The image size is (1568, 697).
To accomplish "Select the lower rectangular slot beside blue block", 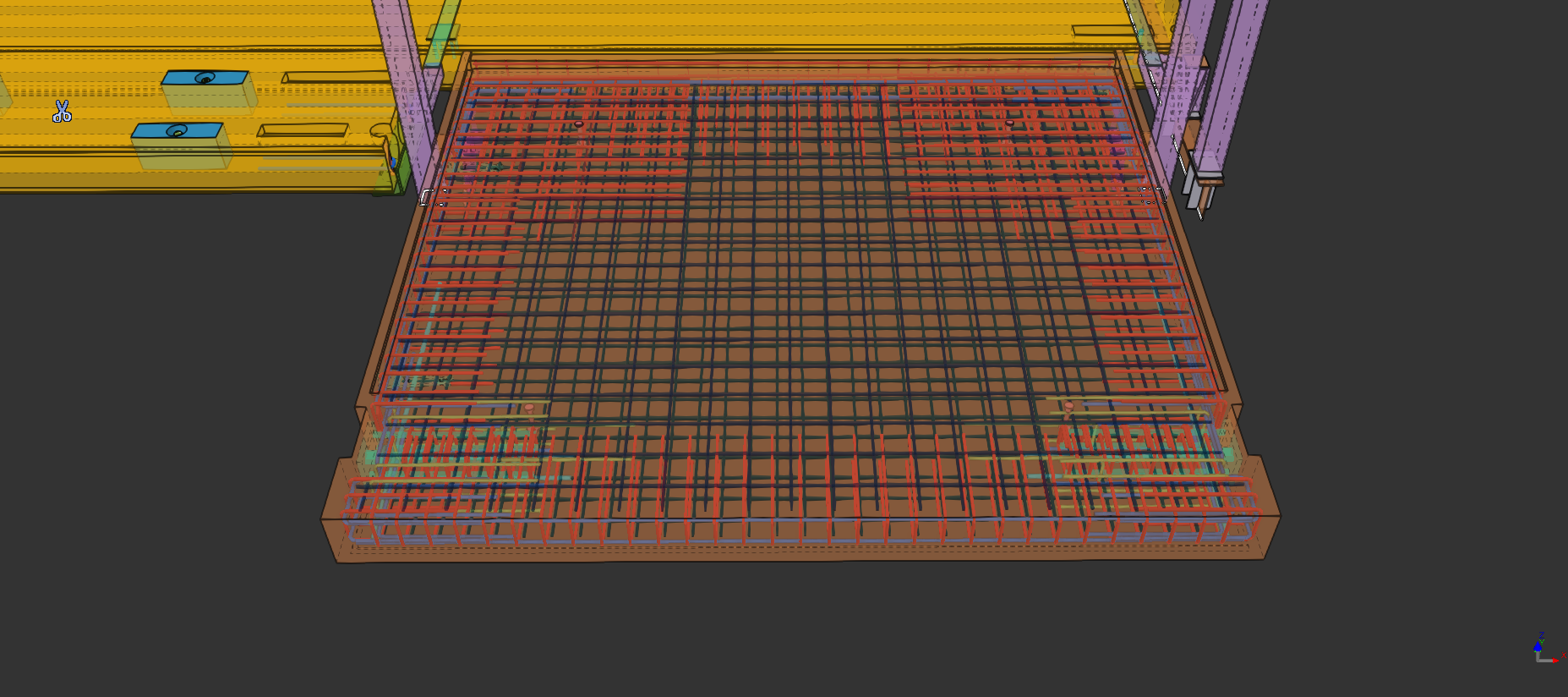I will click(303, 130).
